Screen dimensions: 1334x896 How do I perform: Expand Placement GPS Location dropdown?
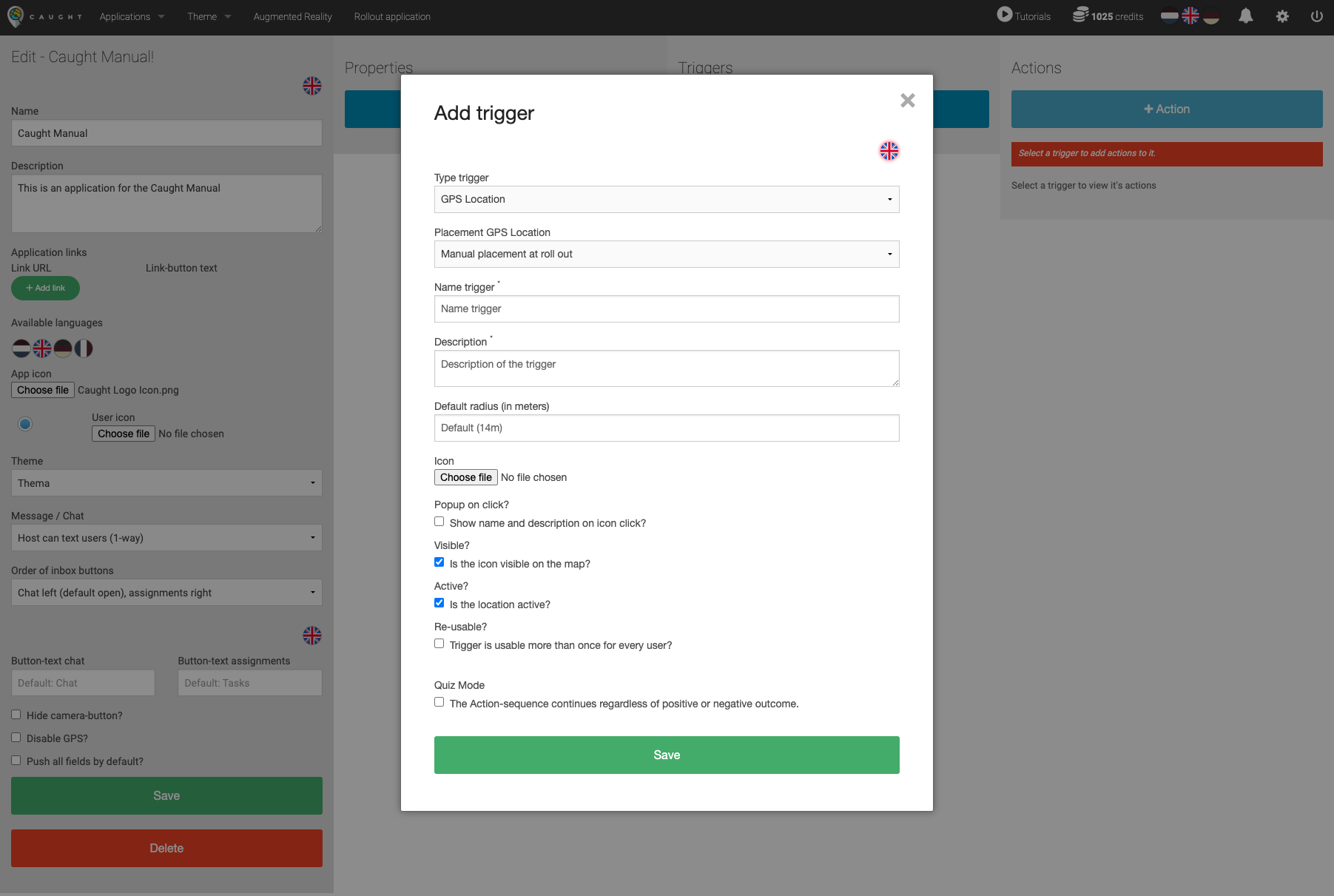[666, 255]
